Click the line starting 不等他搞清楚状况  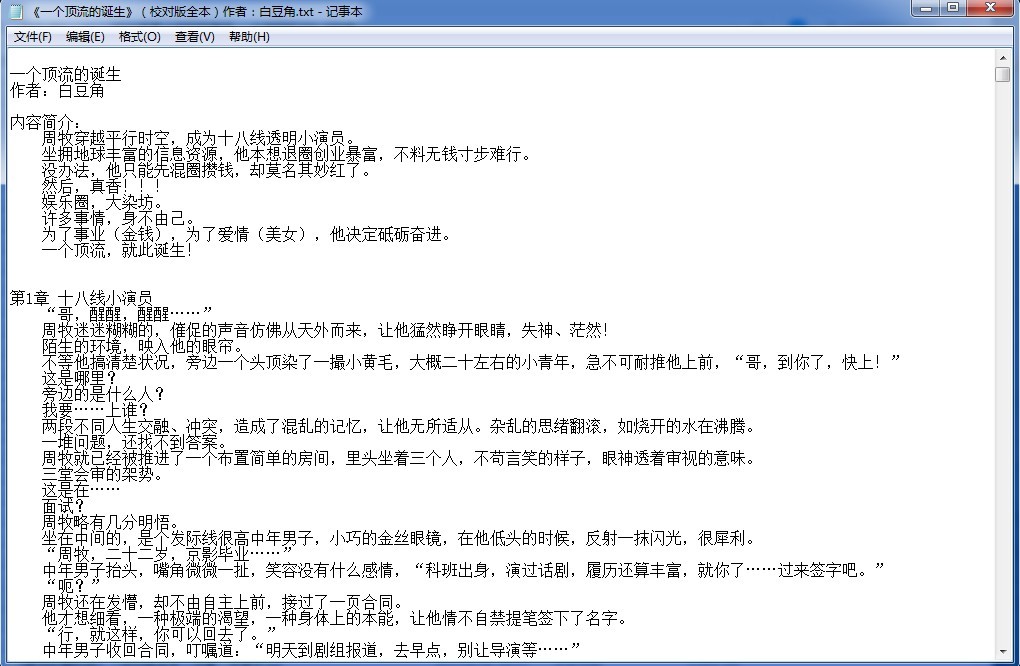pos(472,362)
